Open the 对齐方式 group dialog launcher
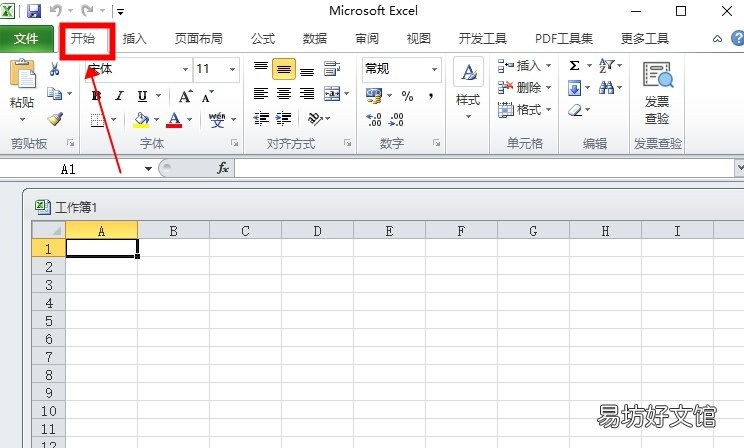 348,143
